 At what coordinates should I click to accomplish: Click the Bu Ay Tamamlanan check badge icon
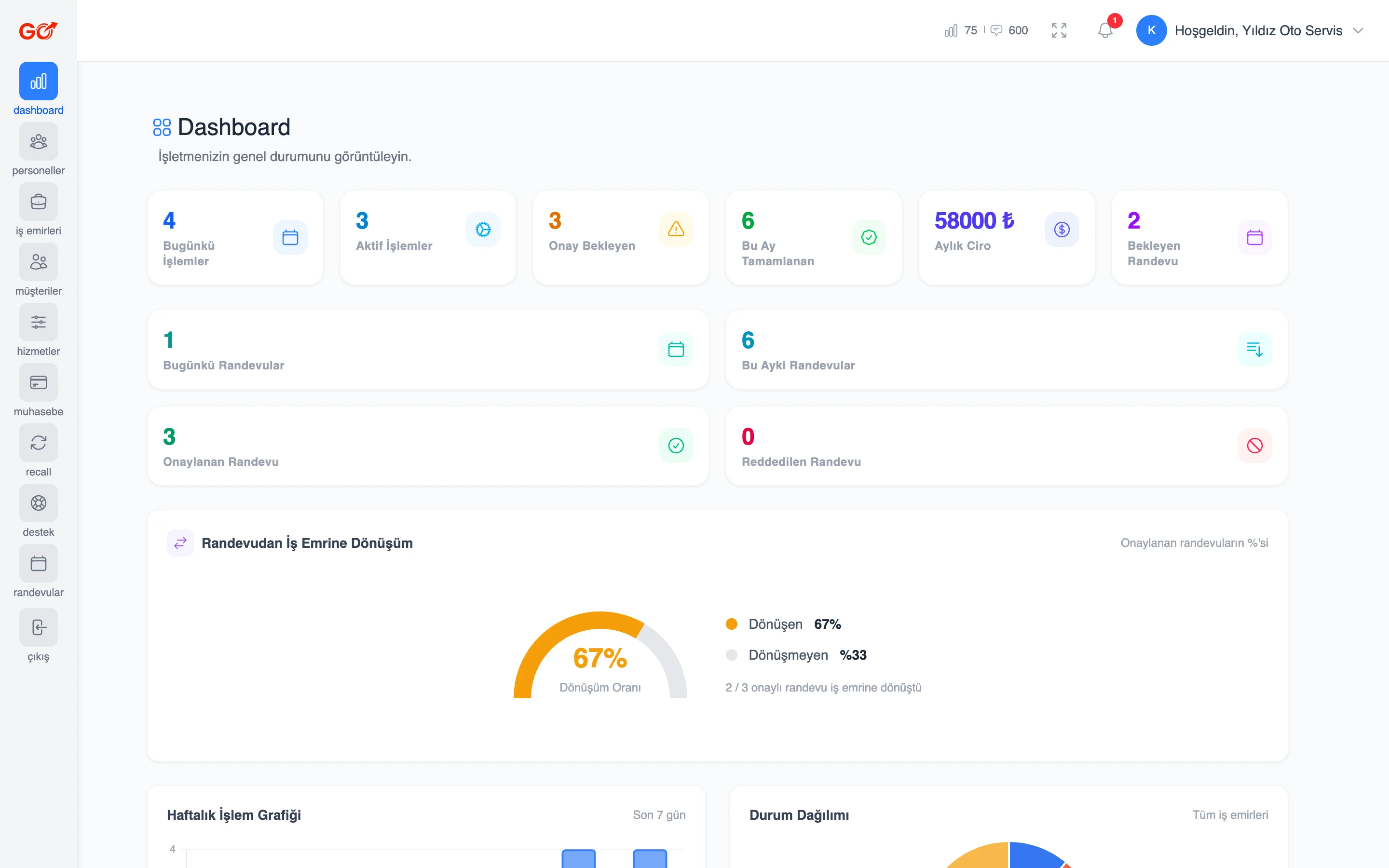point(869,237)
